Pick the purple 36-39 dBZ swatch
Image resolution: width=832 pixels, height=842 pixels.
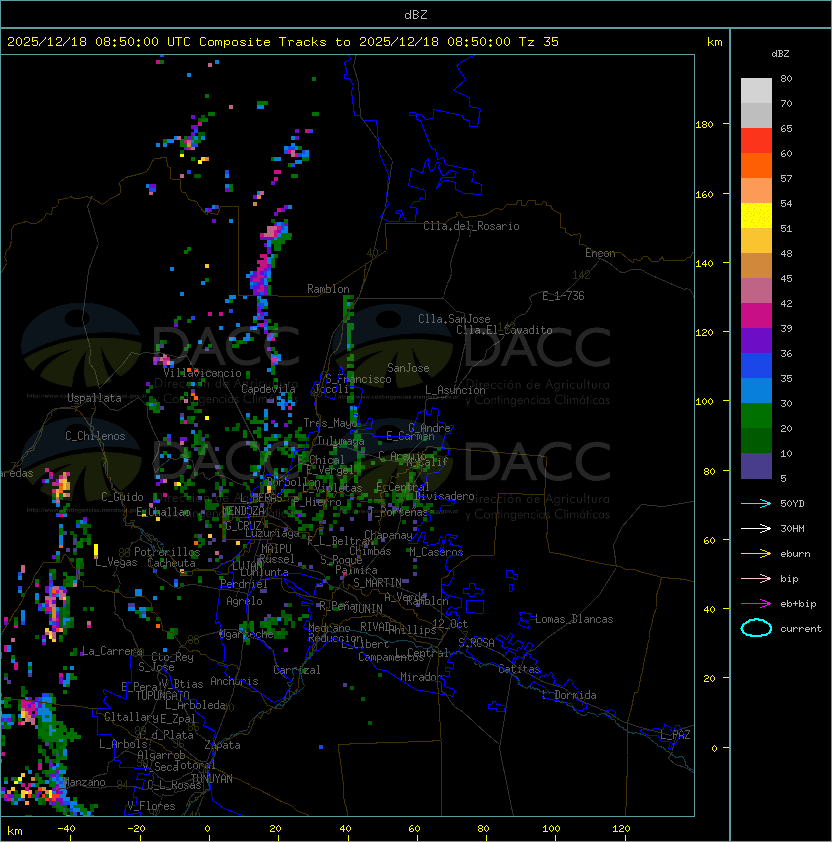tap(756, 340)
